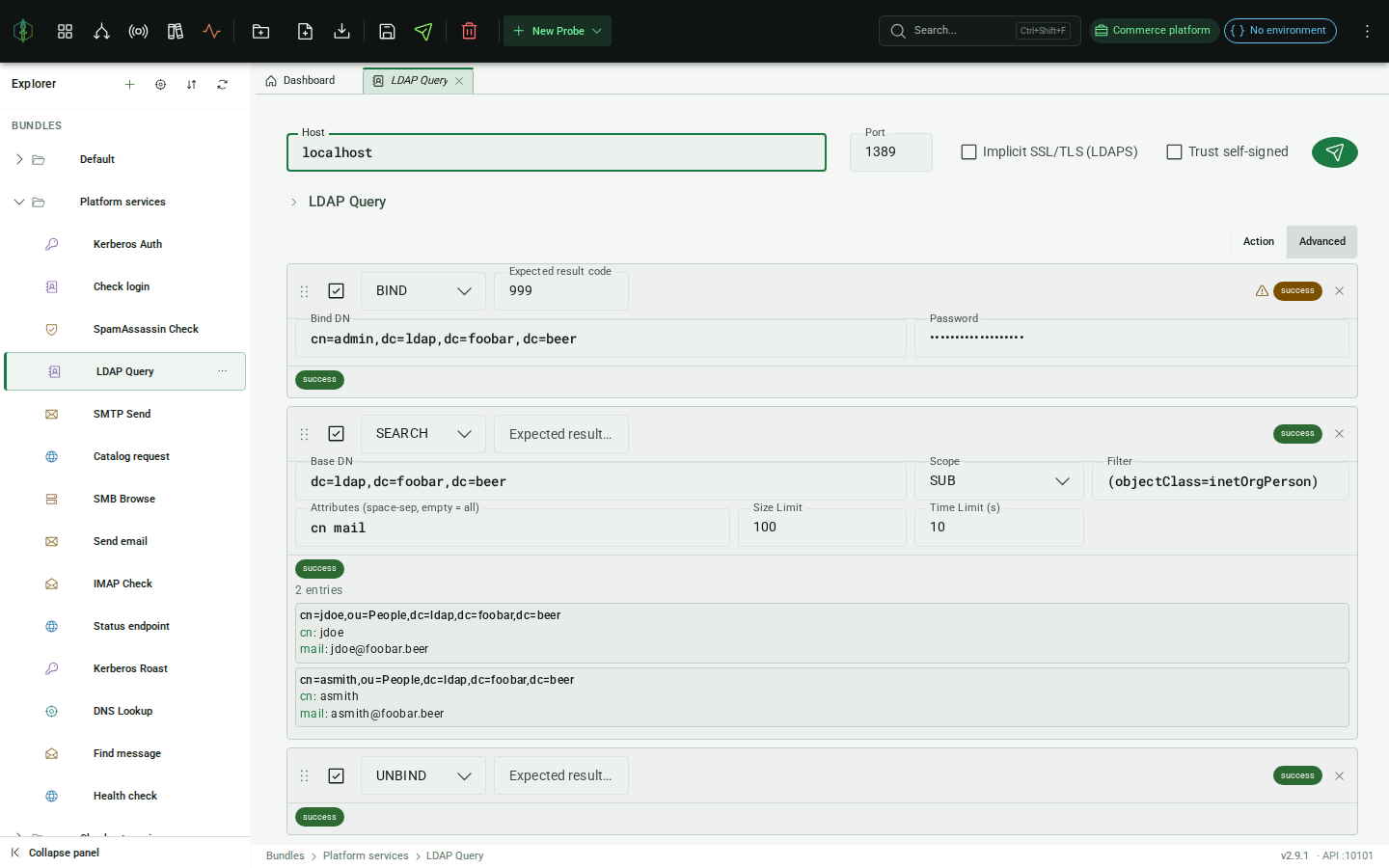Click the Explorer refresh icon

(222, 84)
